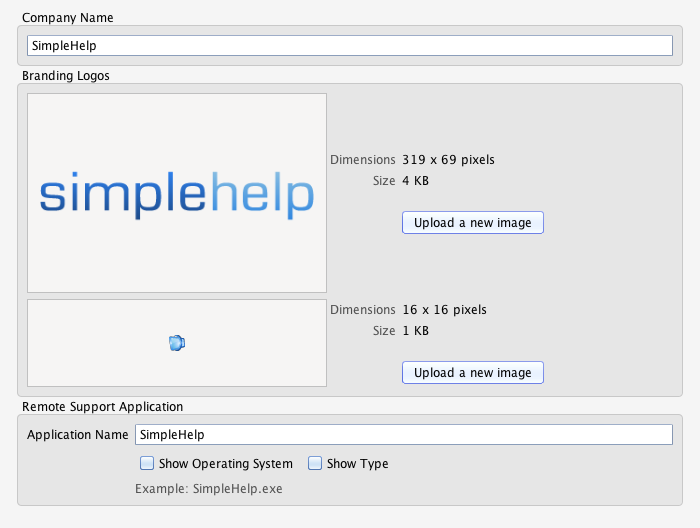This screenshot has height=528, width=700.
Task: Upload a new image for the 319 x 69 logo
Action: click(x=473, y=222)
